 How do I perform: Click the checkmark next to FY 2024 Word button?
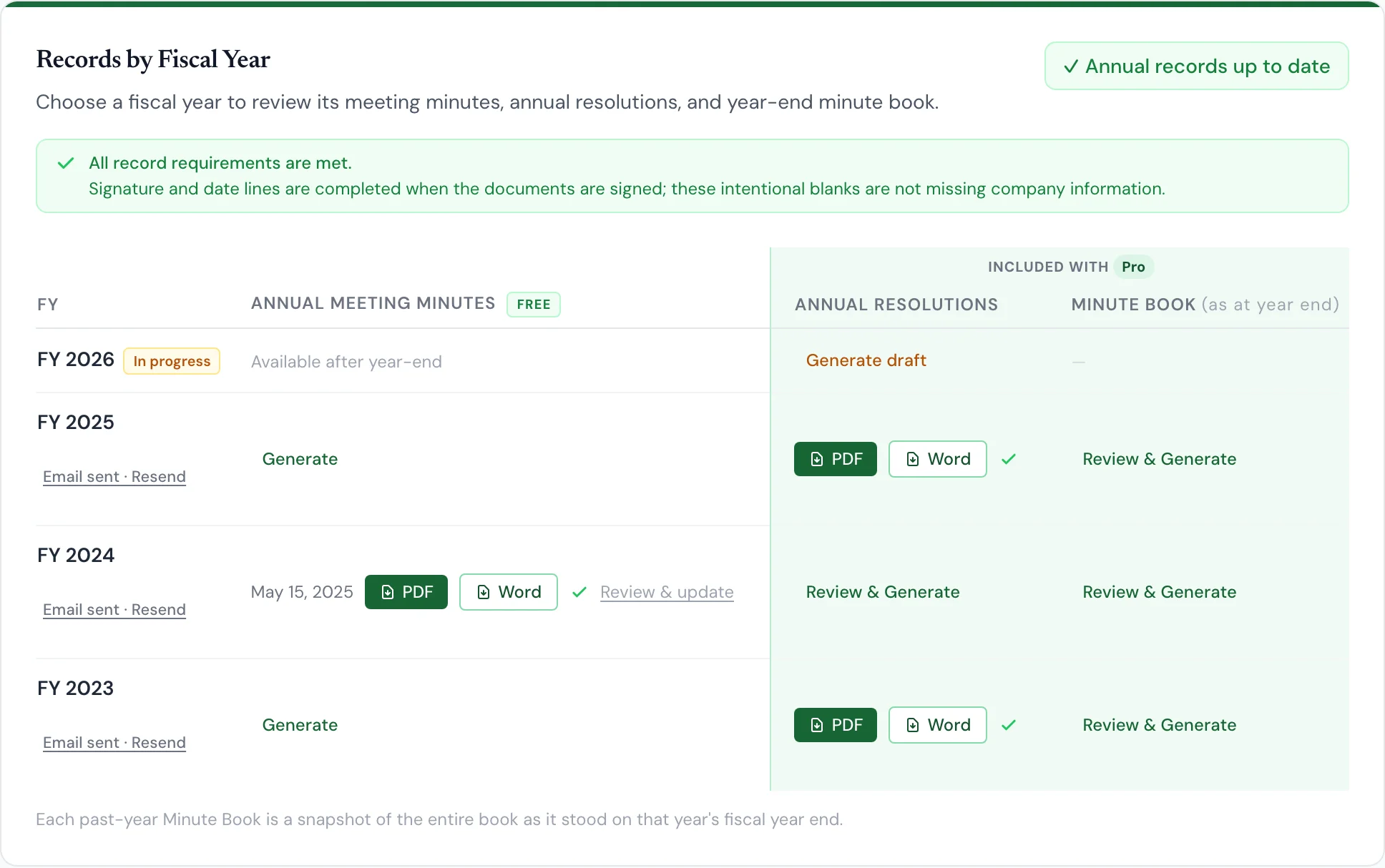[x=579, y=592]
